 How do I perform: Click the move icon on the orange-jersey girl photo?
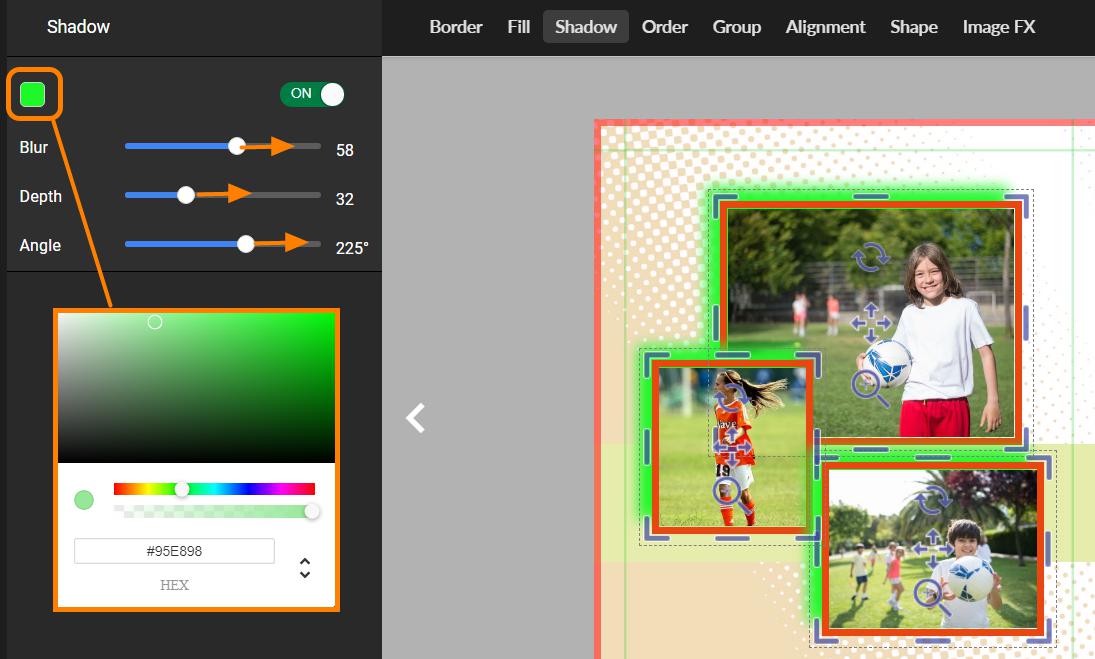(x=731, y=446)
